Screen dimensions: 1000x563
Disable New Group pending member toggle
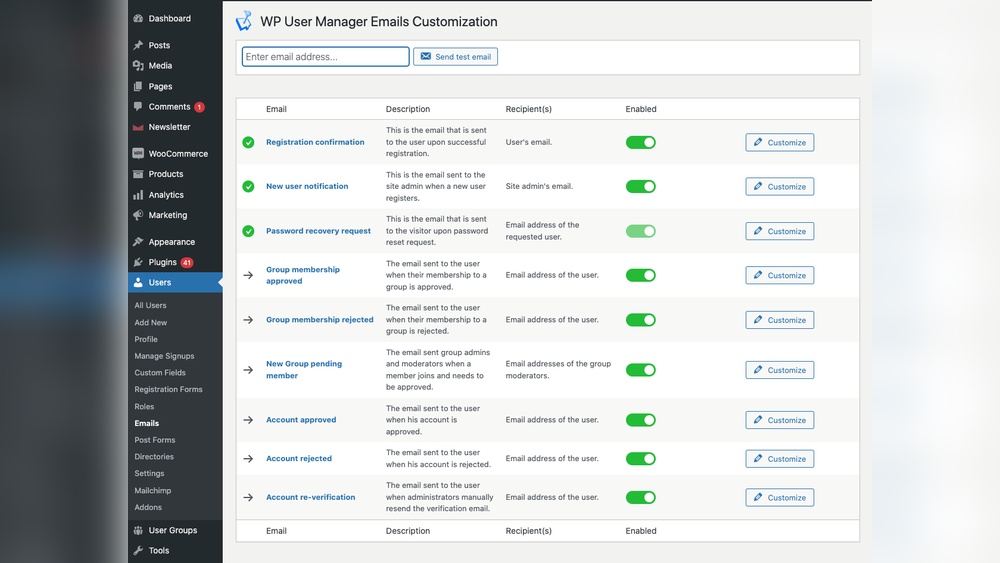click(640, 370)
